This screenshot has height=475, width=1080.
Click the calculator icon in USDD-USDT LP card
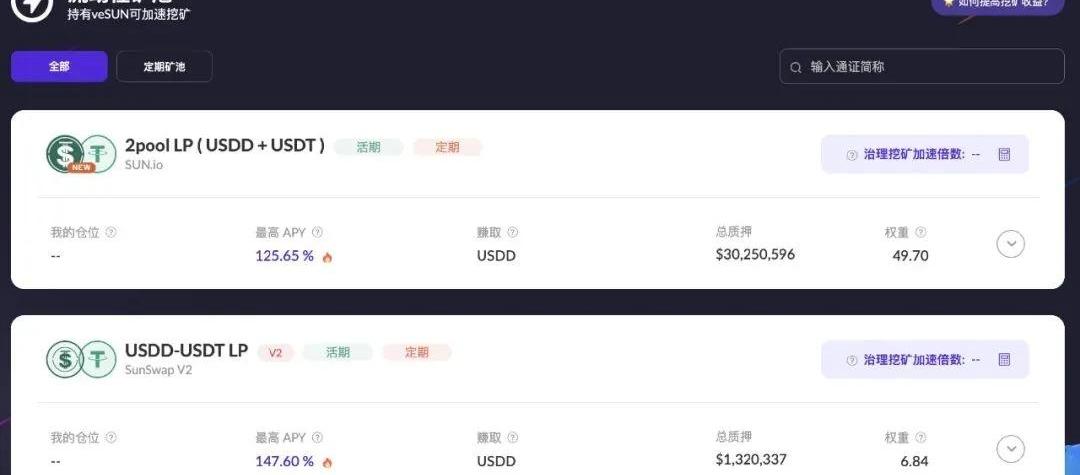[1004, 359]
